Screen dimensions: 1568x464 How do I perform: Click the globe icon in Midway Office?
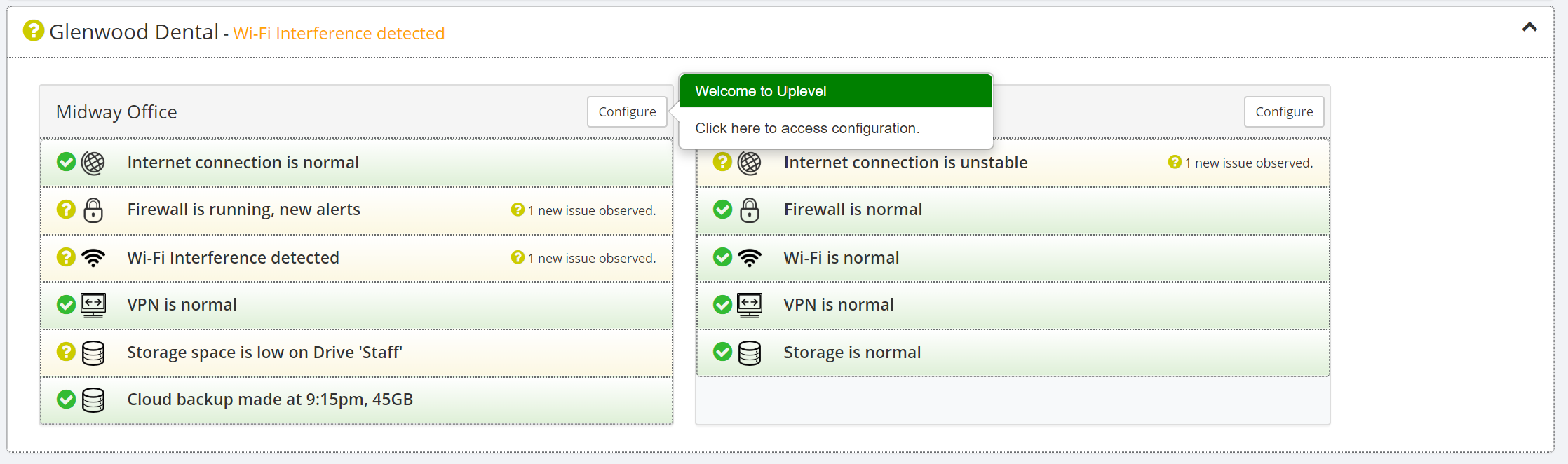click(93, 163)
